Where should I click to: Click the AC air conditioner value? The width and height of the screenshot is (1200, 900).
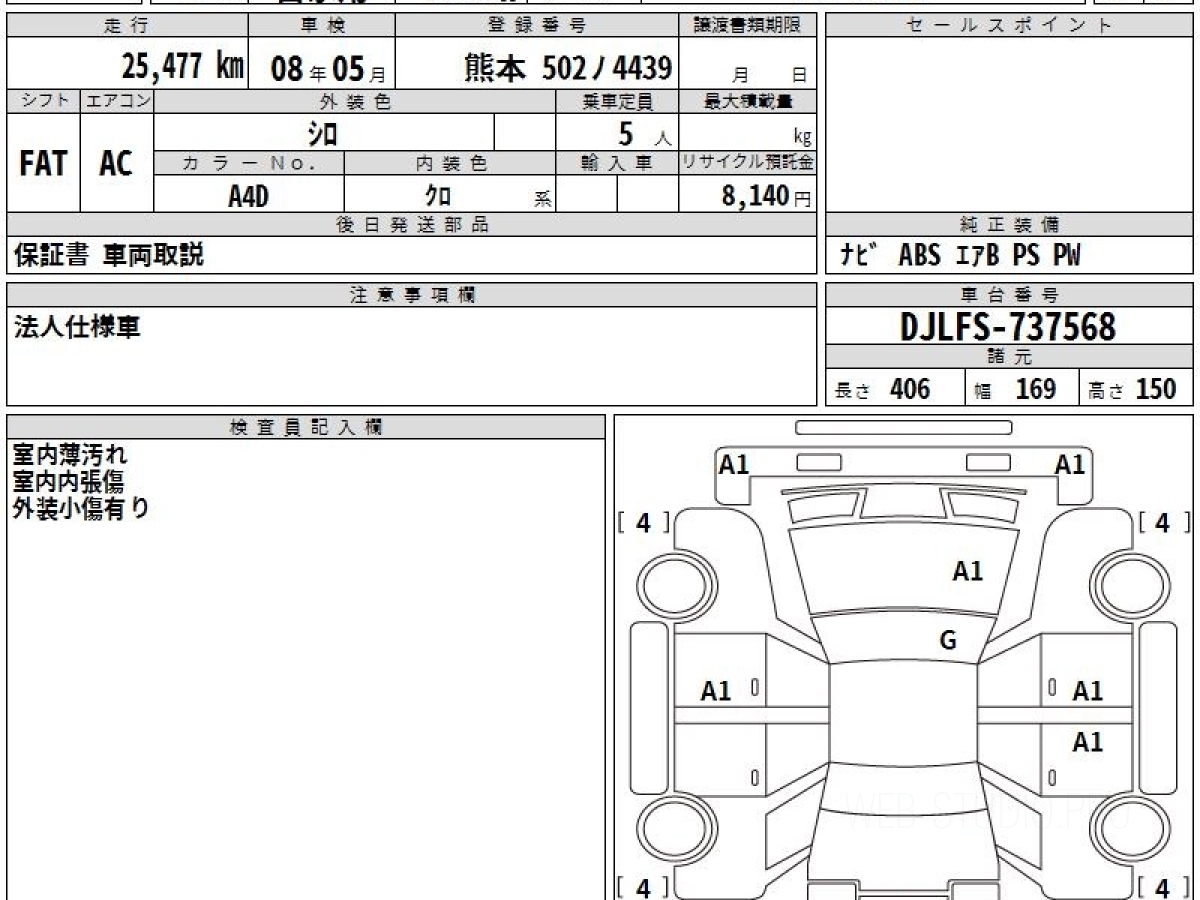click(116, 164)
